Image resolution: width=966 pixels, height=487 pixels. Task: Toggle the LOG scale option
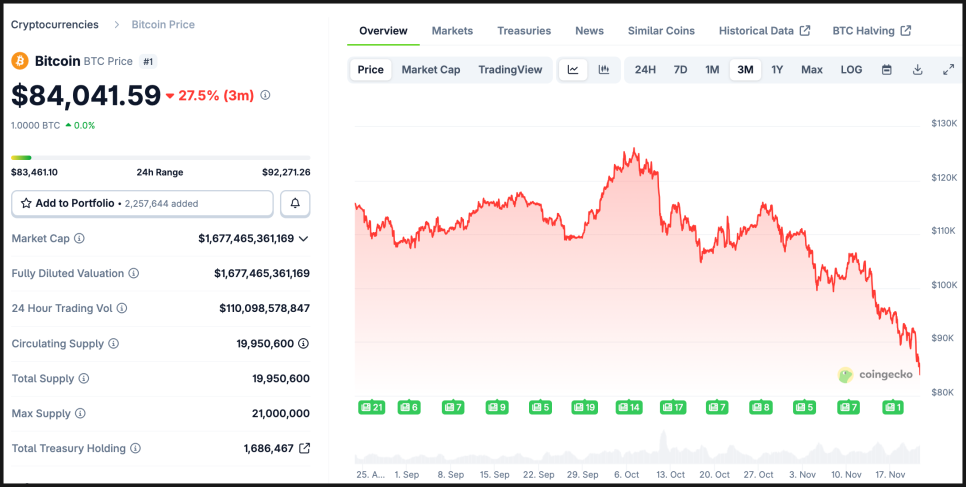pos(851,70)
